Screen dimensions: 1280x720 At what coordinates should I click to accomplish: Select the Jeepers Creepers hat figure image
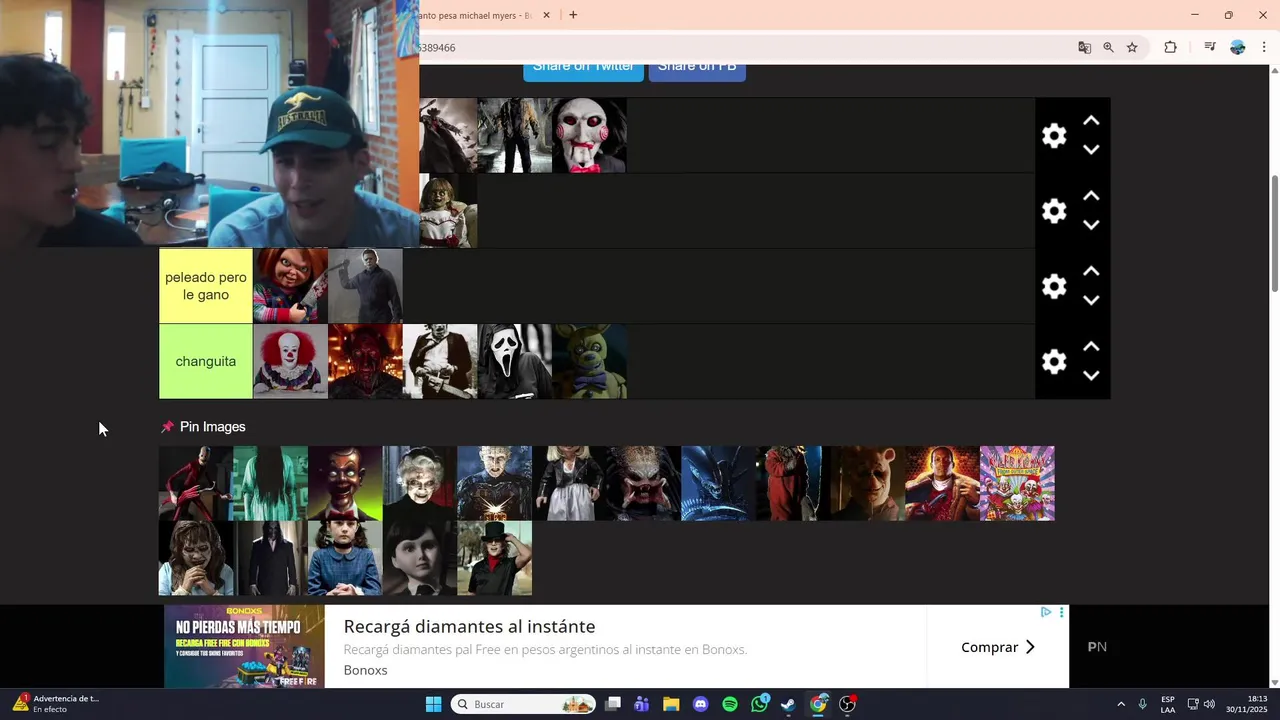[x=448, y=136]
